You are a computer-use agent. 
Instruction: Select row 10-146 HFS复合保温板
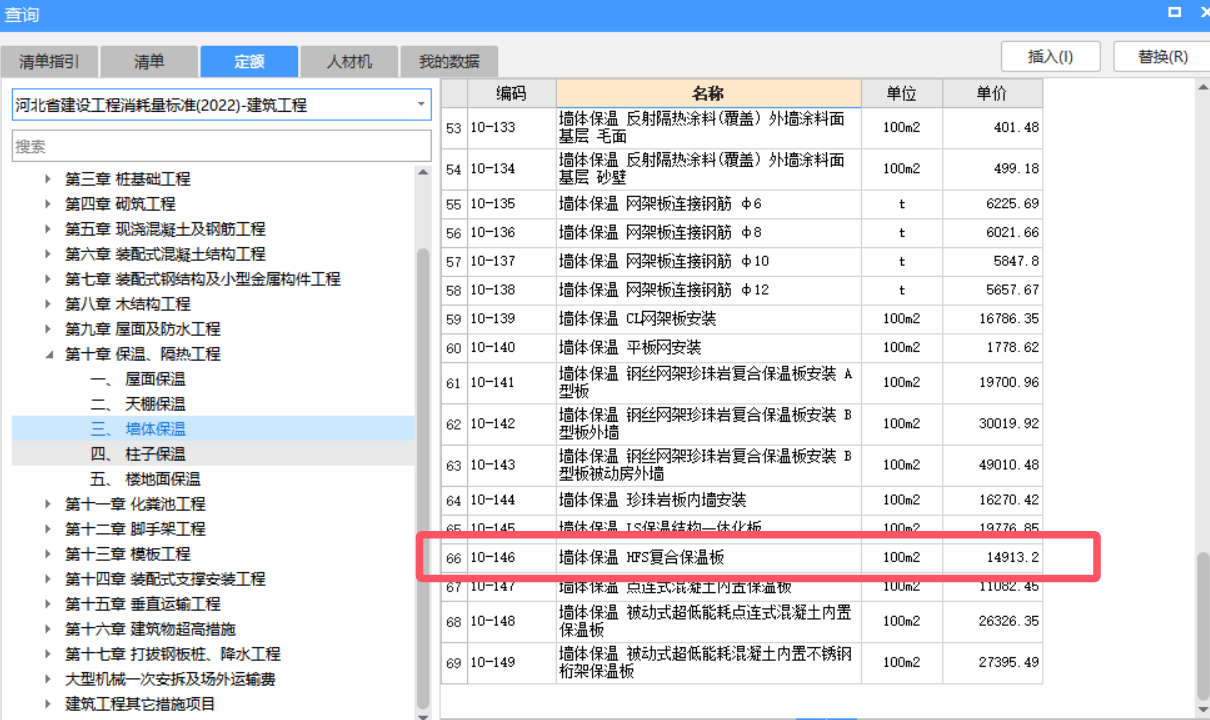[742, 557]
